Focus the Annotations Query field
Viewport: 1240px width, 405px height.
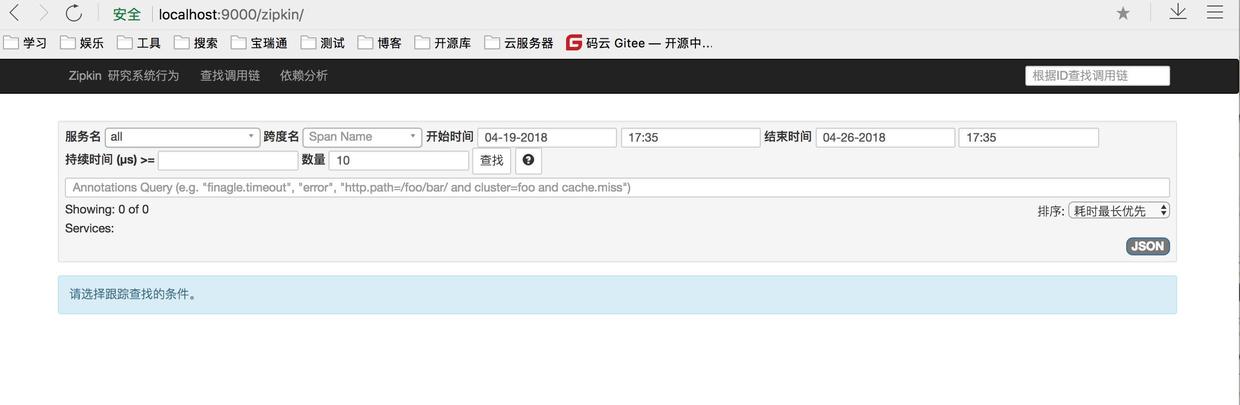click(617, 188)
